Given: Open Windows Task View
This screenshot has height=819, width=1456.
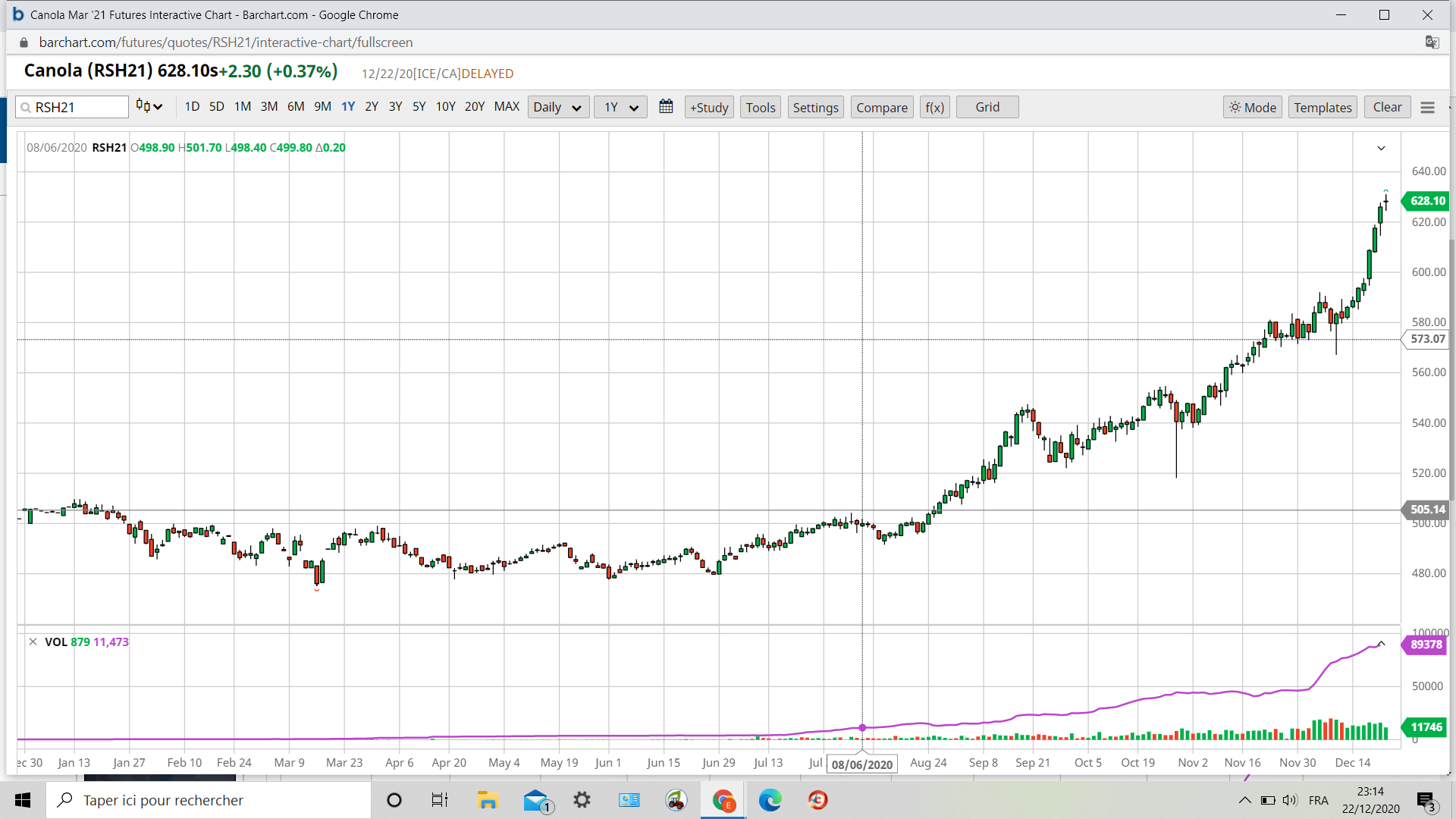Looking at the screenshot, I should 439,800.
